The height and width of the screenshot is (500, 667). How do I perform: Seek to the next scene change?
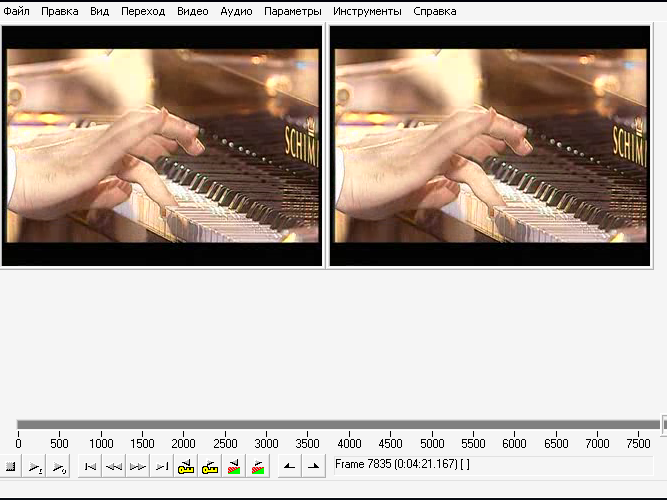[258, 467]
